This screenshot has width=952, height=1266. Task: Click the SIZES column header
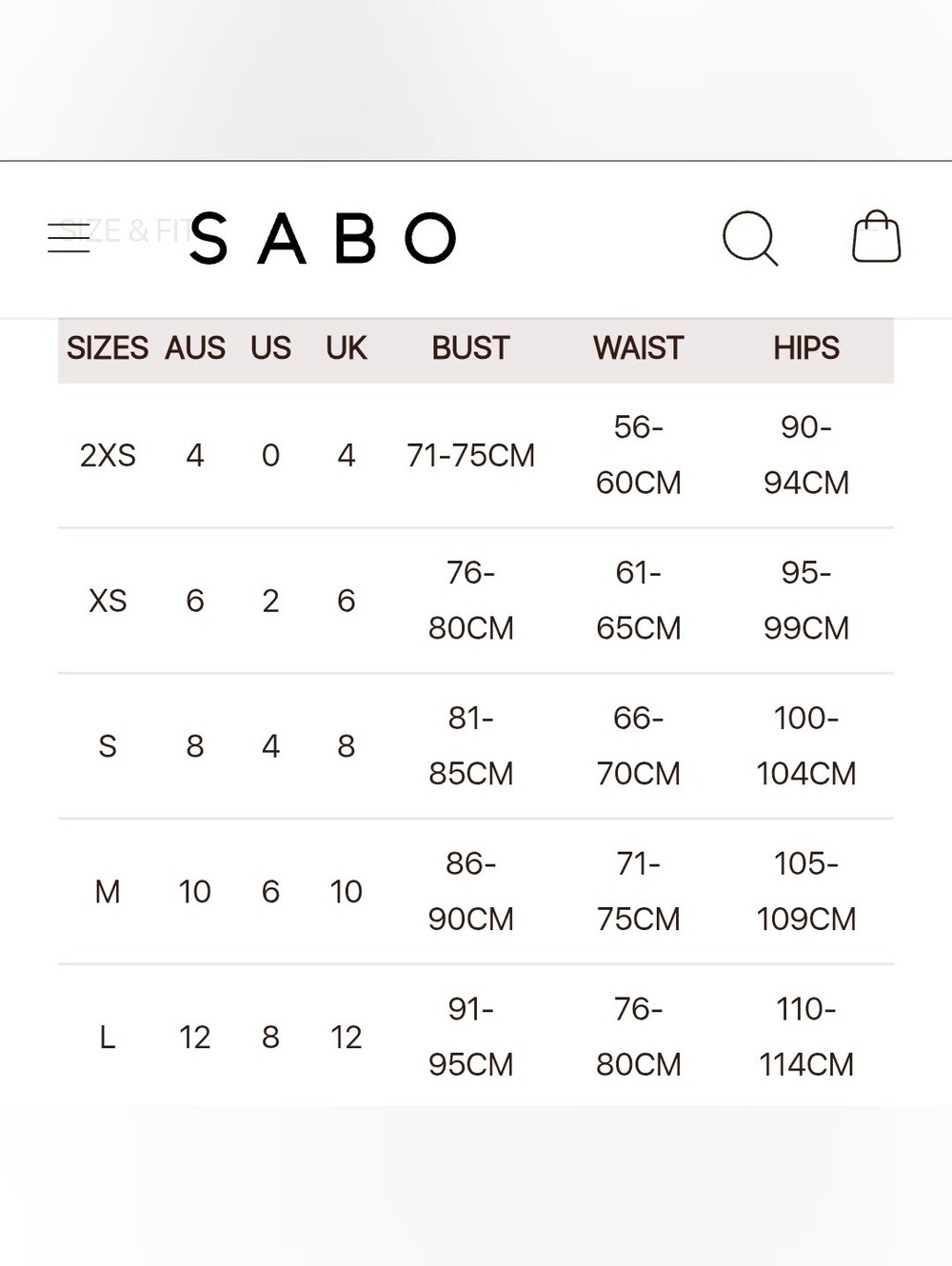[x=108, y=348]
